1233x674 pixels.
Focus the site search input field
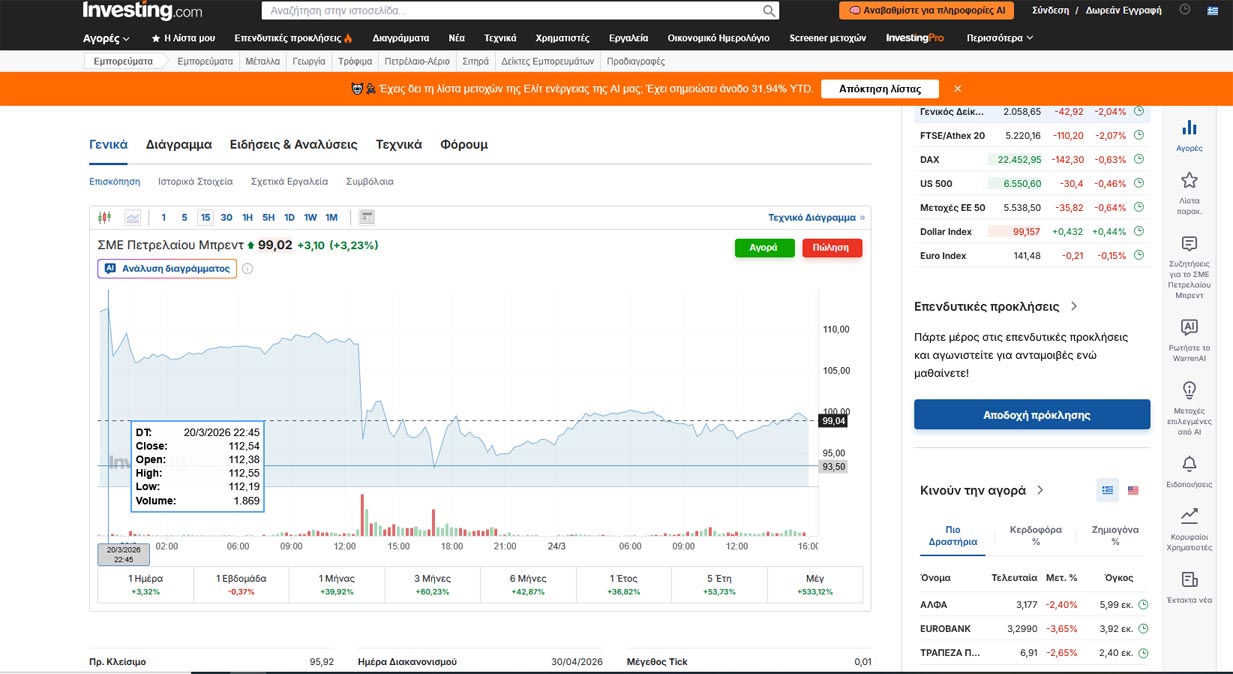(x=510, y=11)
